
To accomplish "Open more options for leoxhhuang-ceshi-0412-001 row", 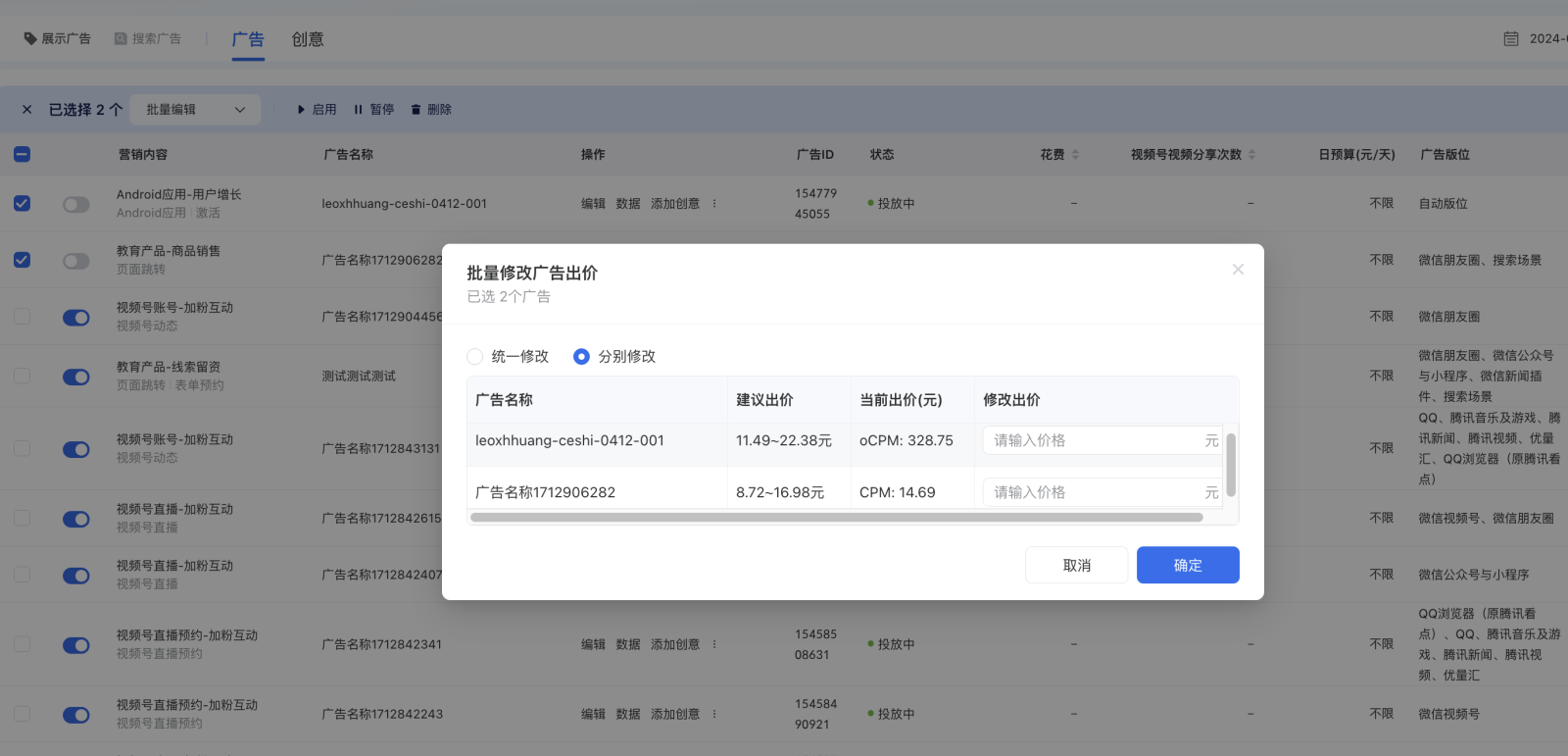I will 714,204.
